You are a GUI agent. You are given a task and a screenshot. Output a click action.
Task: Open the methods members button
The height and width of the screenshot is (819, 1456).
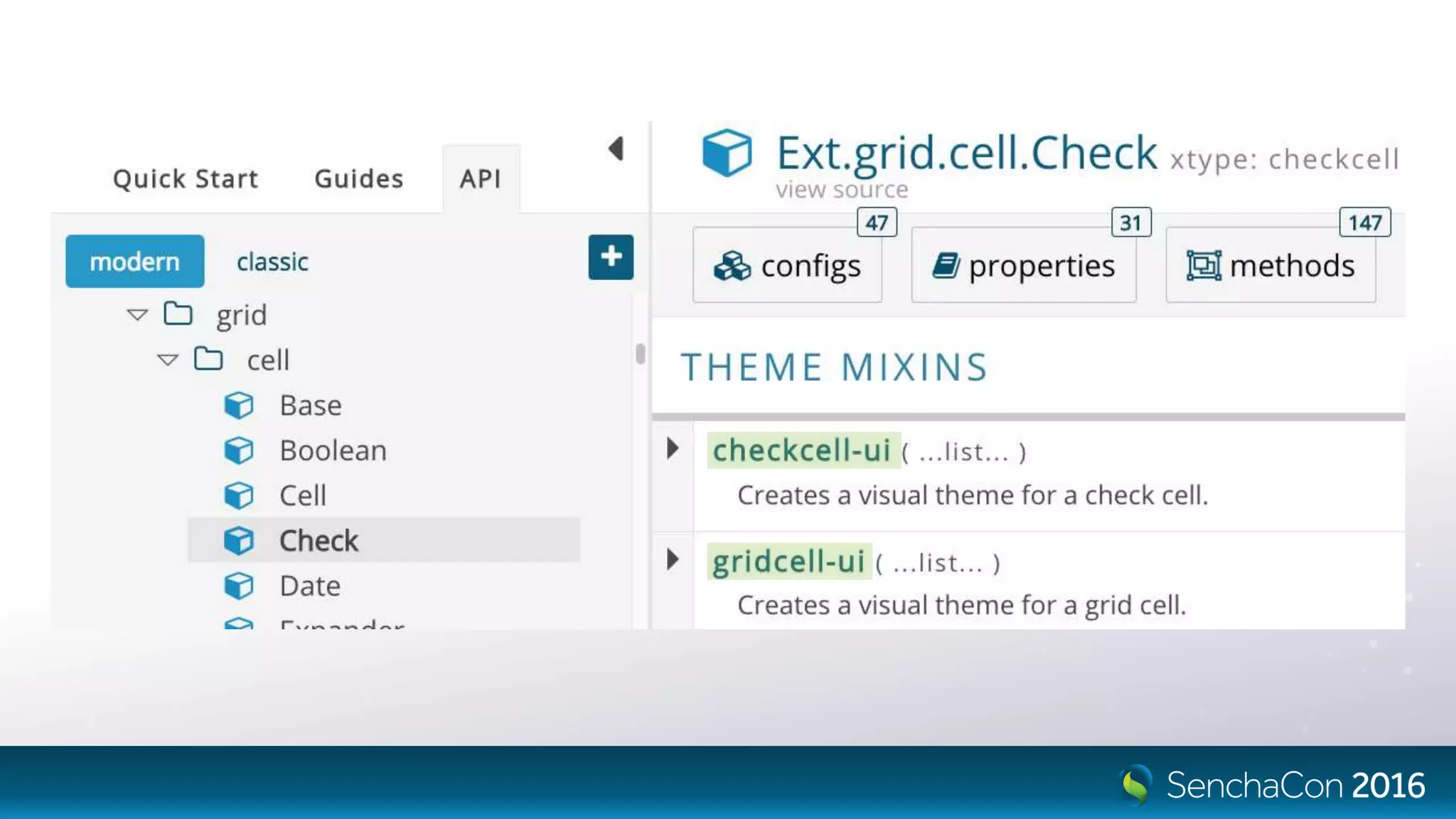coord(1270,266)
